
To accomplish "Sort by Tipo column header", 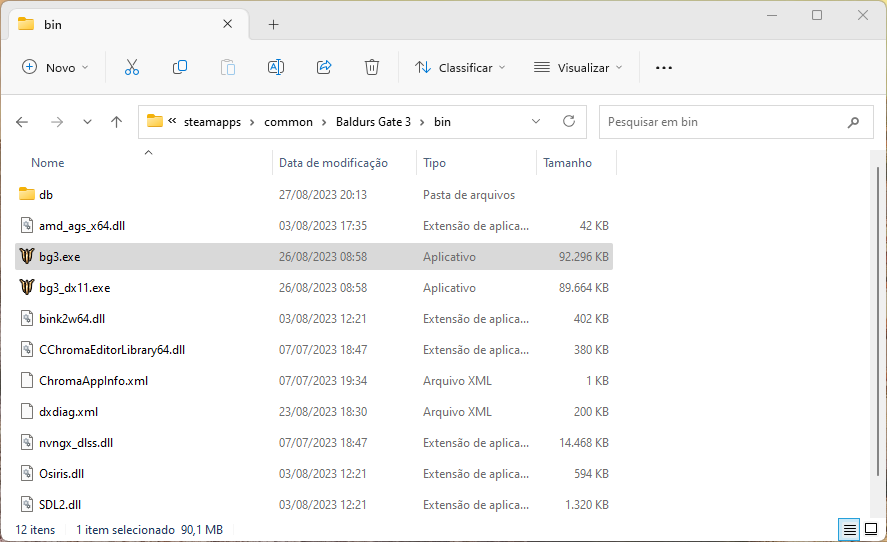I will click(x=434, y=163).
